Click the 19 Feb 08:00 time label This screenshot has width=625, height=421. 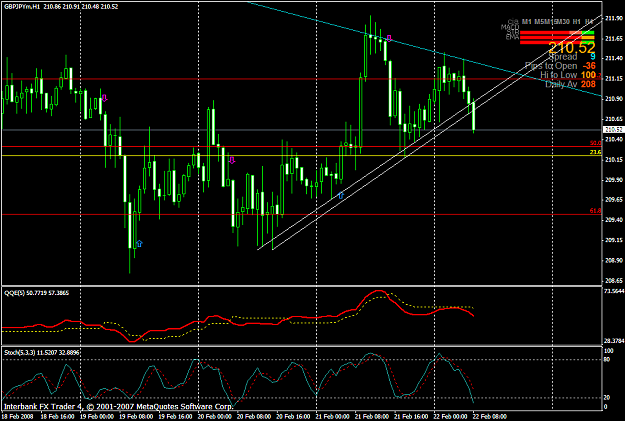[136, 417]
